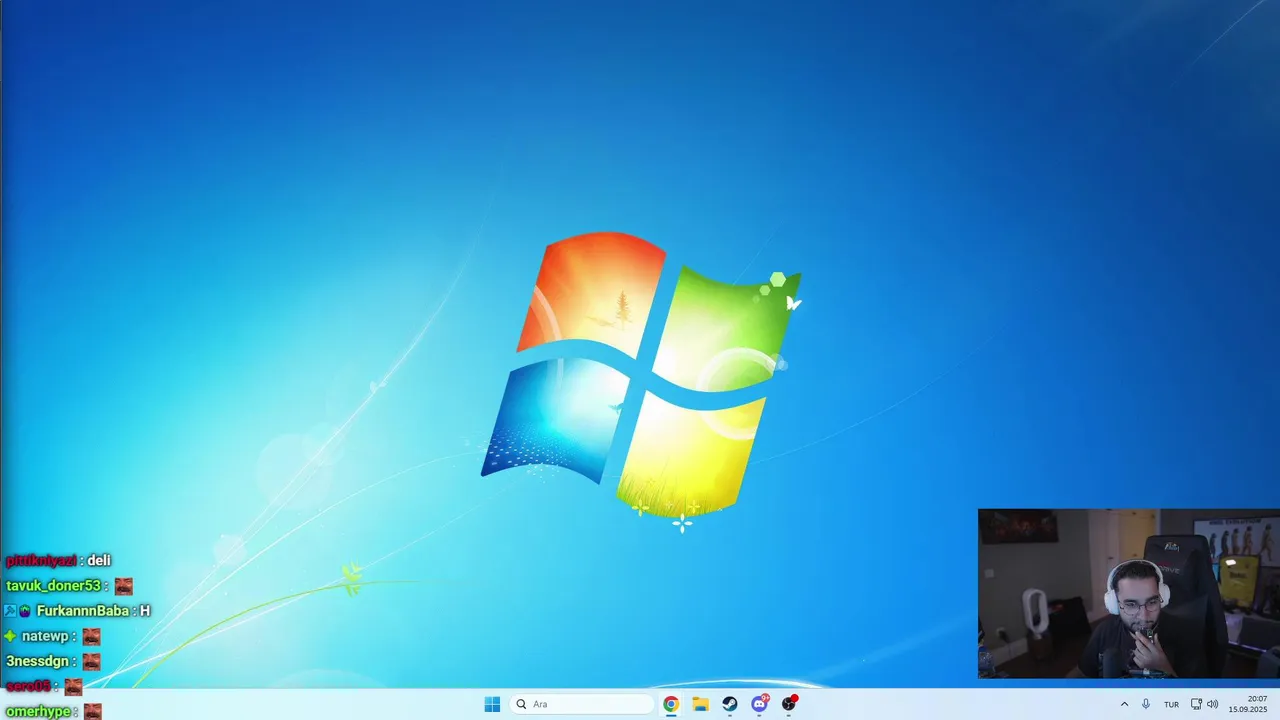
Task: Click the chat message "deli"
Action: (x=99, y=561)
